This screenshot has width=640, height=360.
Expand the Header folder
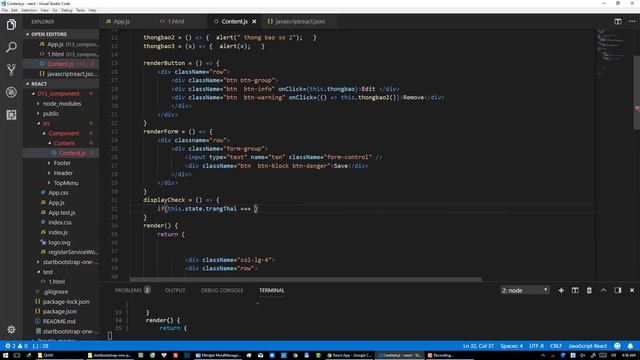[63, 173]
